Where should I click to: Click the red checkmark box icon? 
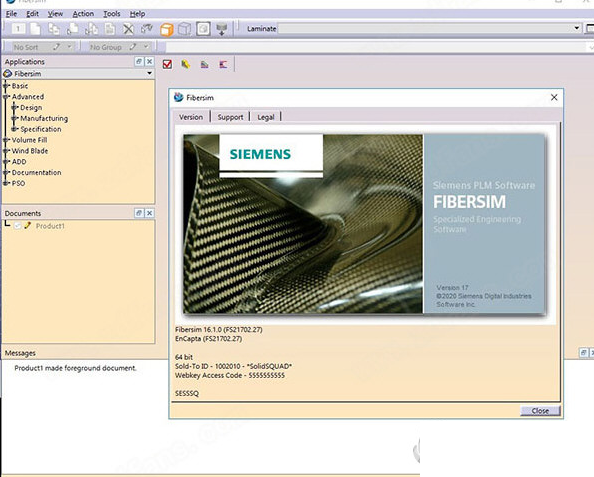click(x=167, y=64)
